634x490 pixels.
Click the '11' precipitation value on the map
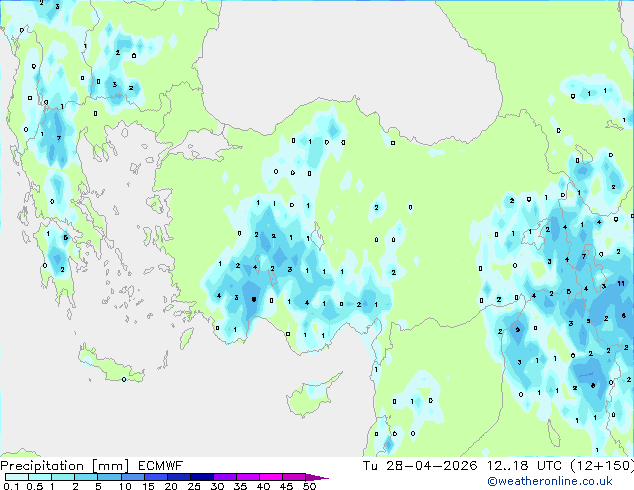tap(621, 284)
